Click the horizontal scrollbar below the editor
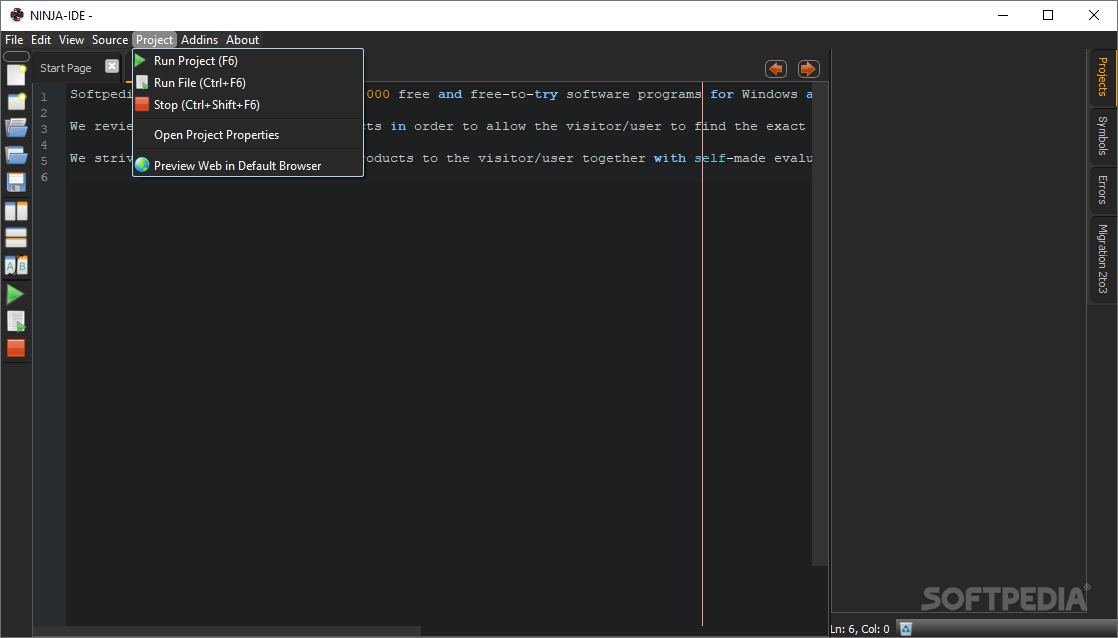The height and width of the screenshot is (638, 1118). point(227,631)
